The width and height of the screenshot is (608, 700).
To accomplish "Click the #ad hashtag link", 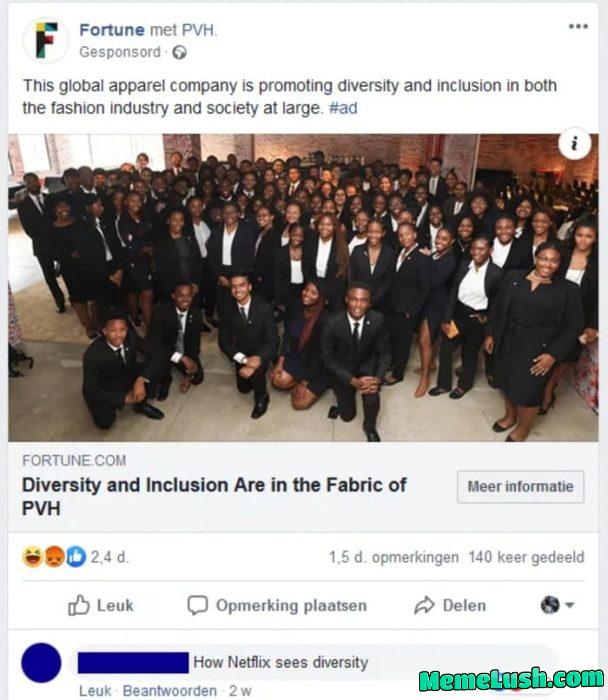I will click(343, 108).
